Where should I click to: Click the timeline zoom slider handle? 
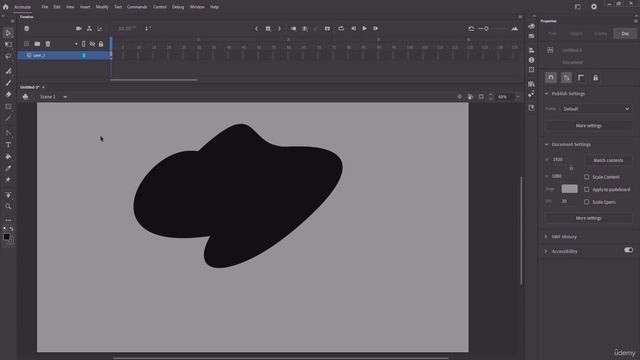486,29
